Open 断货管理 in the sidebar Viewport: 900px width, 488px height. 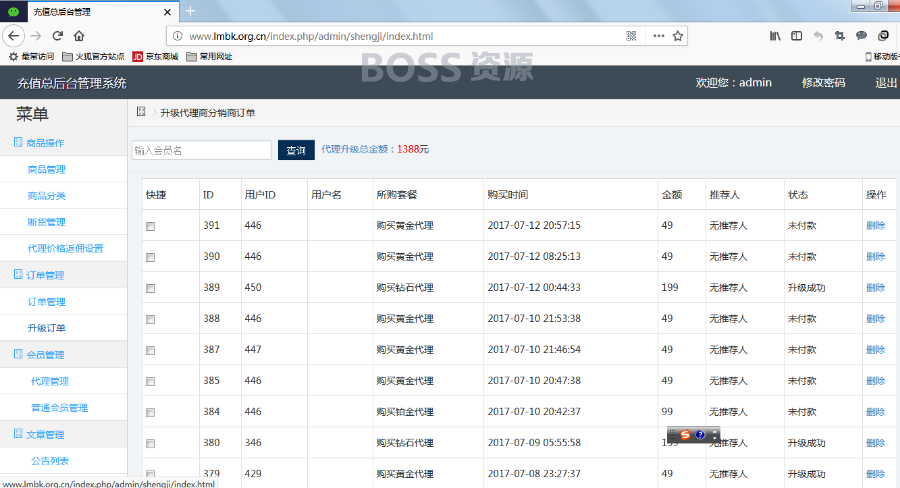pos(46,222)
